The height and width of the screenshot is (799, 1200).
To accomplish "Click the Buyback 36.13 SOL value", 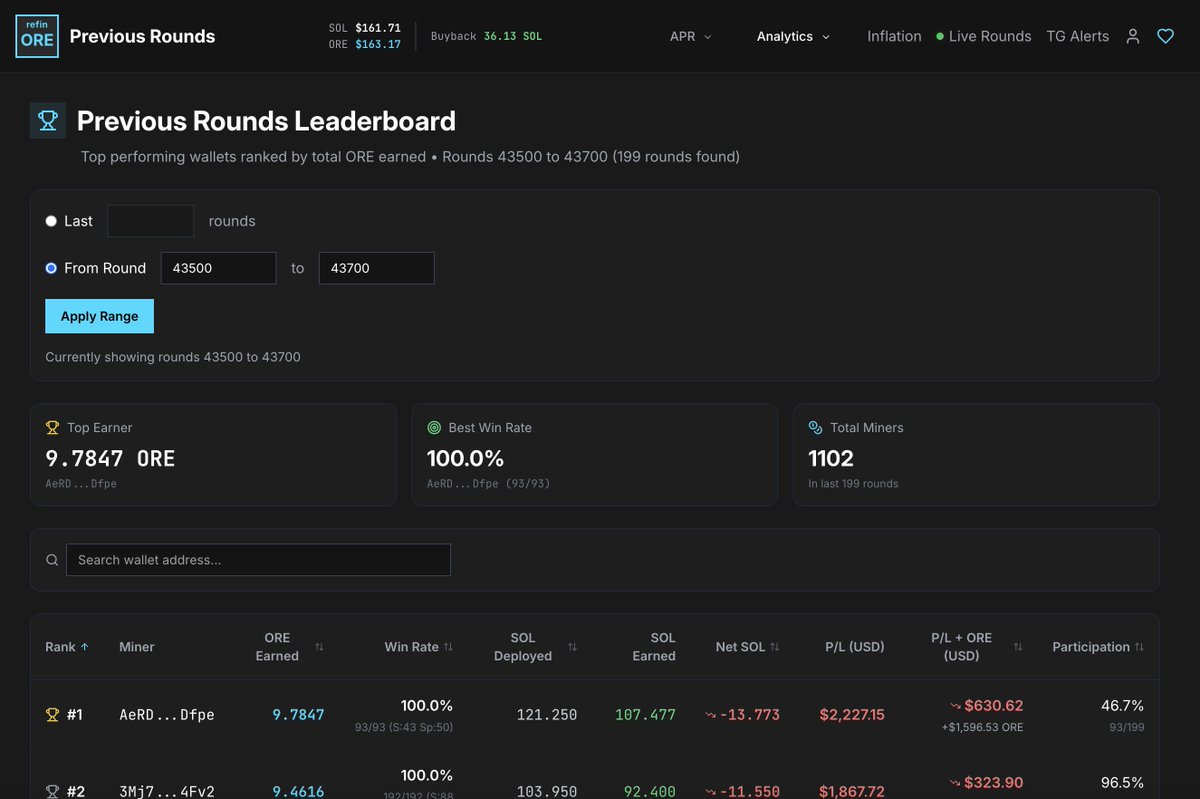I will point(513,36).
